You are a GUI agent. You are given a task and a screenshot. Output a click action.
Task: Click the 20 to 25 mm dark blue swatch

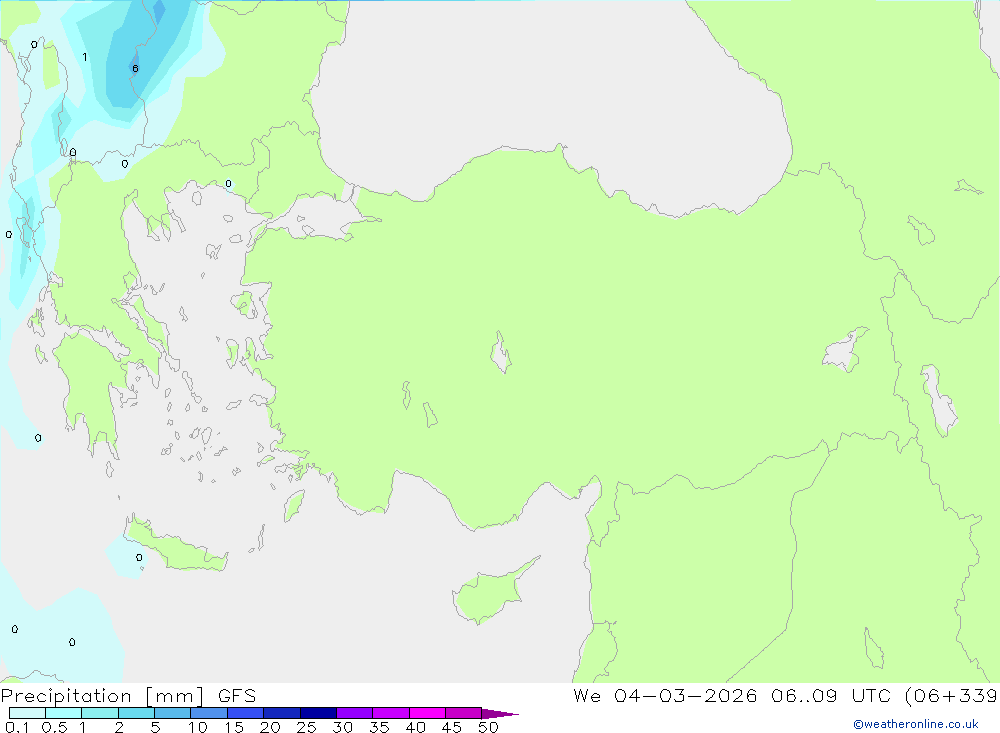281,713
